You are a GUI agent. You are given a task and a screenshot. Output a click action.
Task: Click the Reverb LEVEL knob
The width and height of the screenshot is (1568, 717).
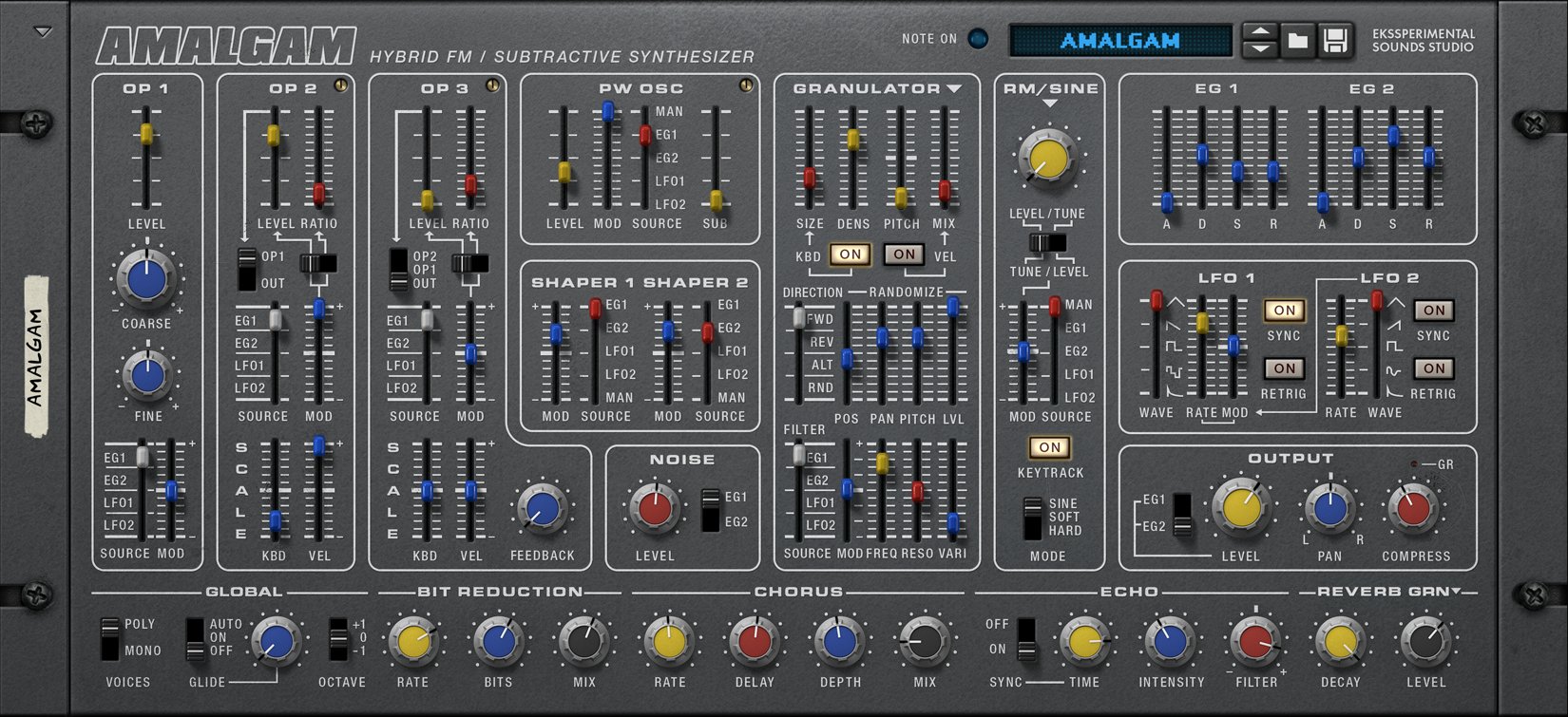[x=1425, y=642]
